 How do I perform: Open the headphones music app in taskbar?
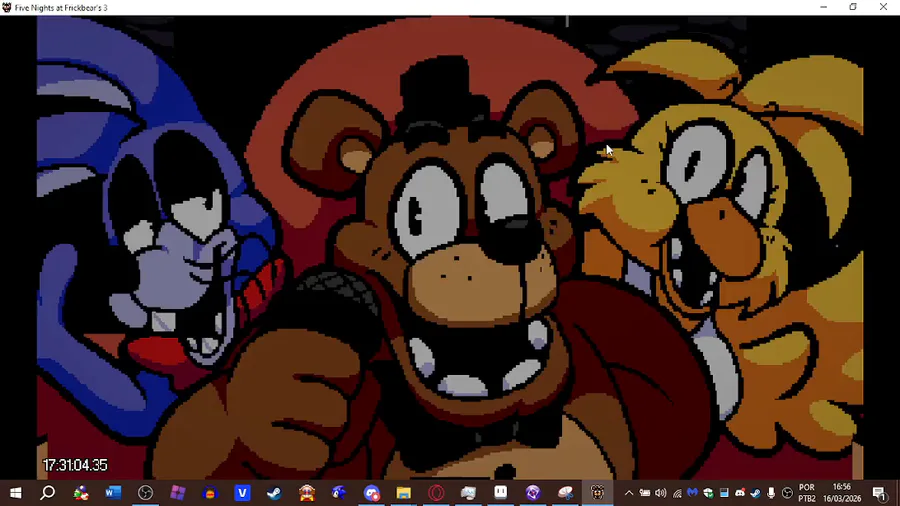pyautogui.click(x=210, y=493)
